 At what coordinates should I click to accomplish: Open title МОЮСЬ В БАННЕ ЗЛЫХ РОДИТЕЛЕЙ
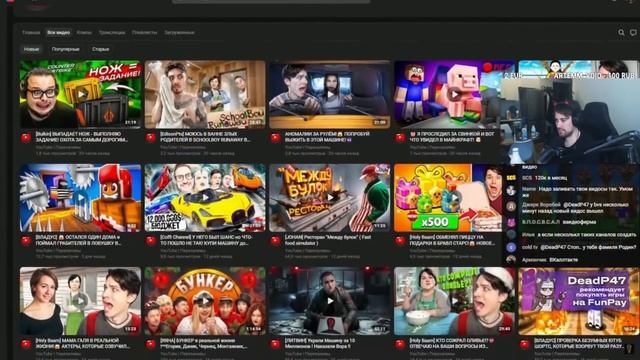205,137
